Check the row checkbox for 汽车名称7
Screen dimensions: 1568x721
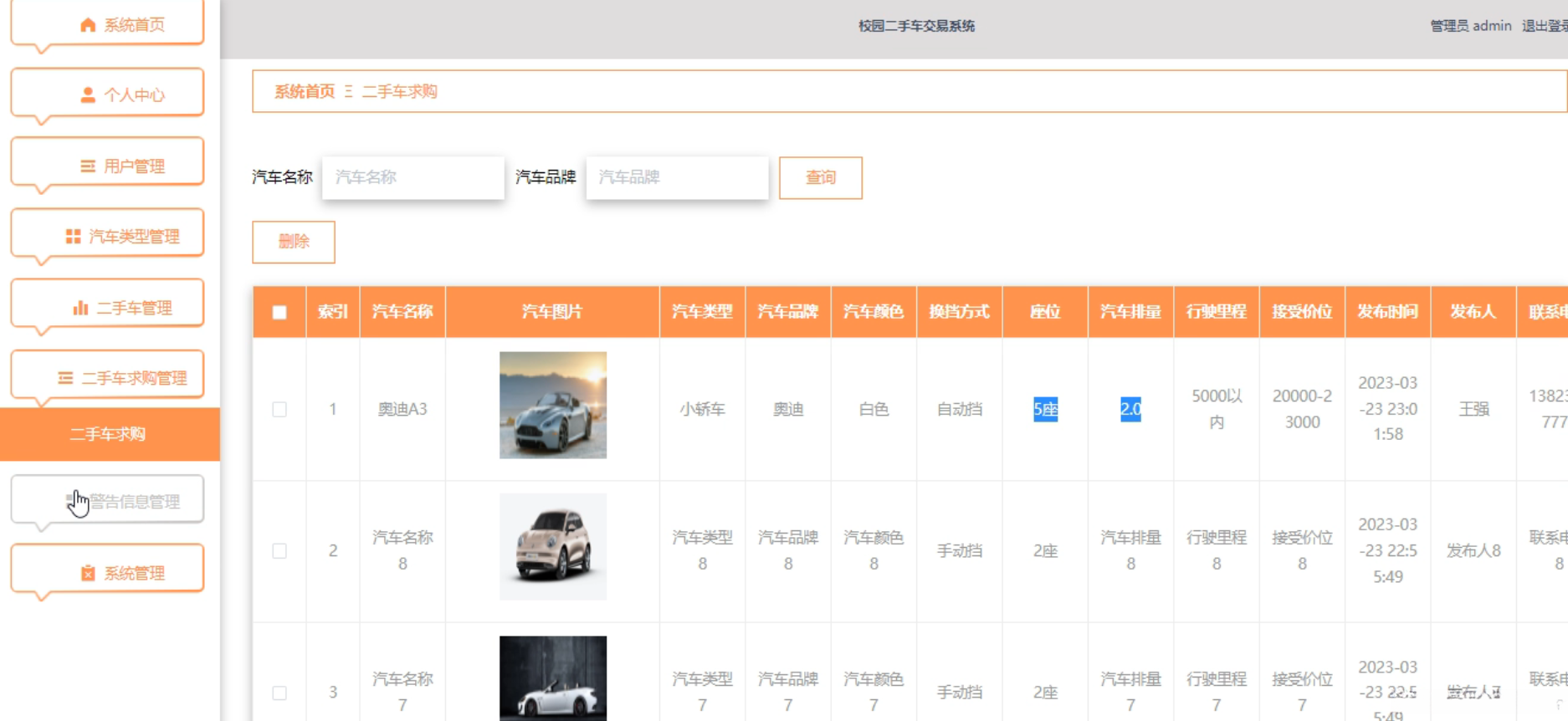point(279,693)
